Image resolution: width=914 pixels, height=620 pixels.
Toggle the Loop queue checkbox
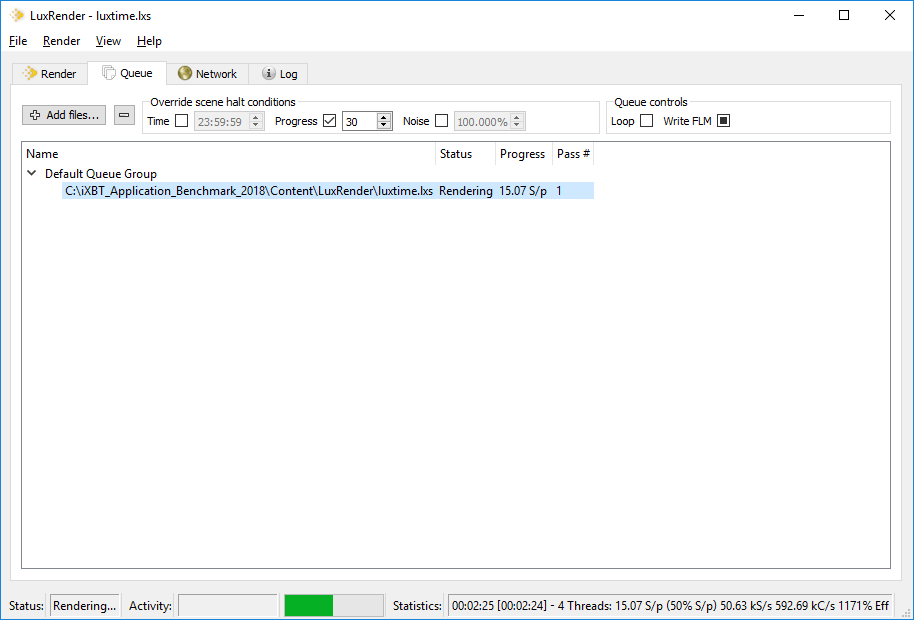pyautogui.click(x=646, y=121)
